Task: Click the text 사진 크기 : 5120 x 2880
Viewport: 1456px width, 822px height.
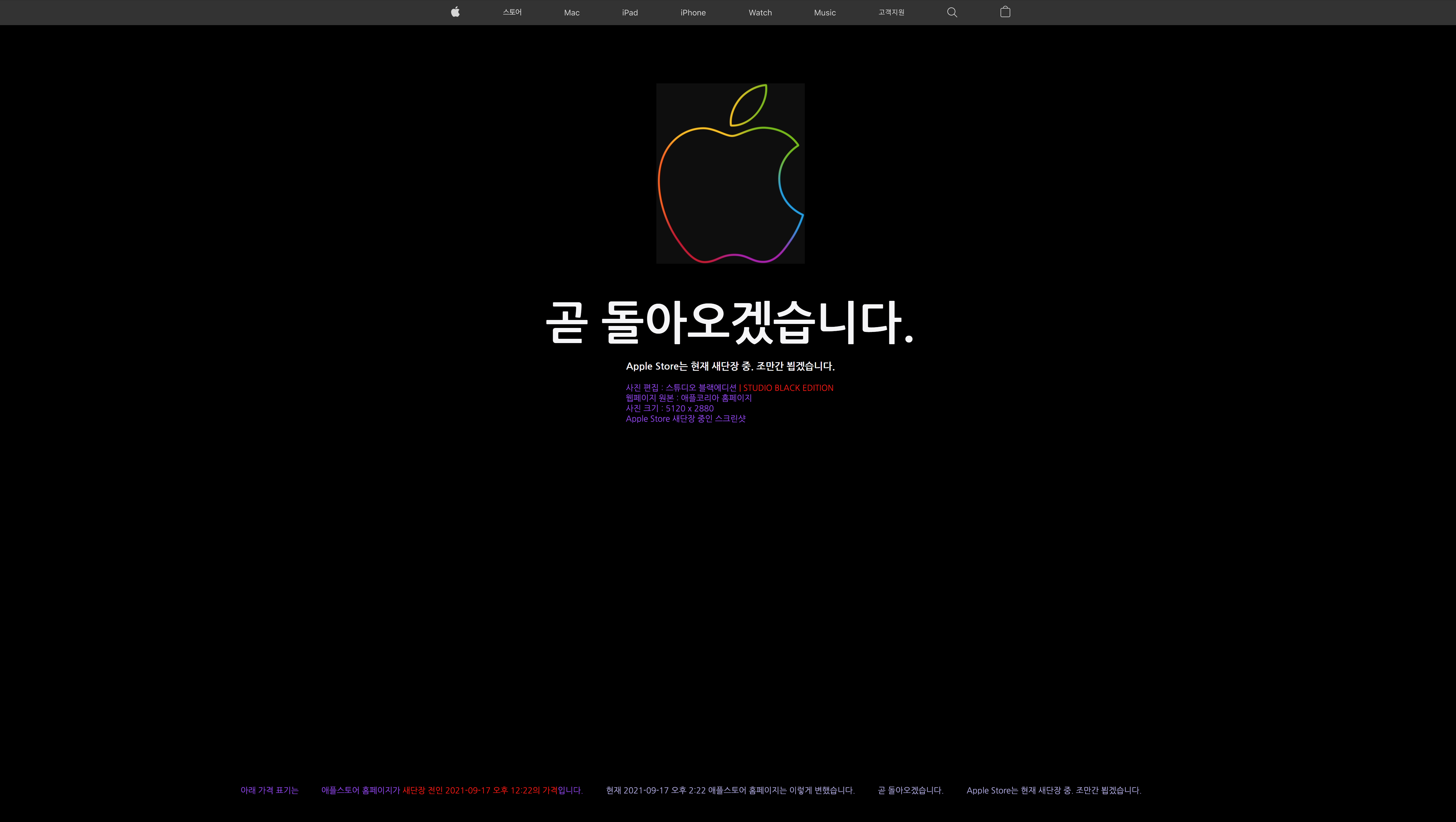Action: click(669, 408)
